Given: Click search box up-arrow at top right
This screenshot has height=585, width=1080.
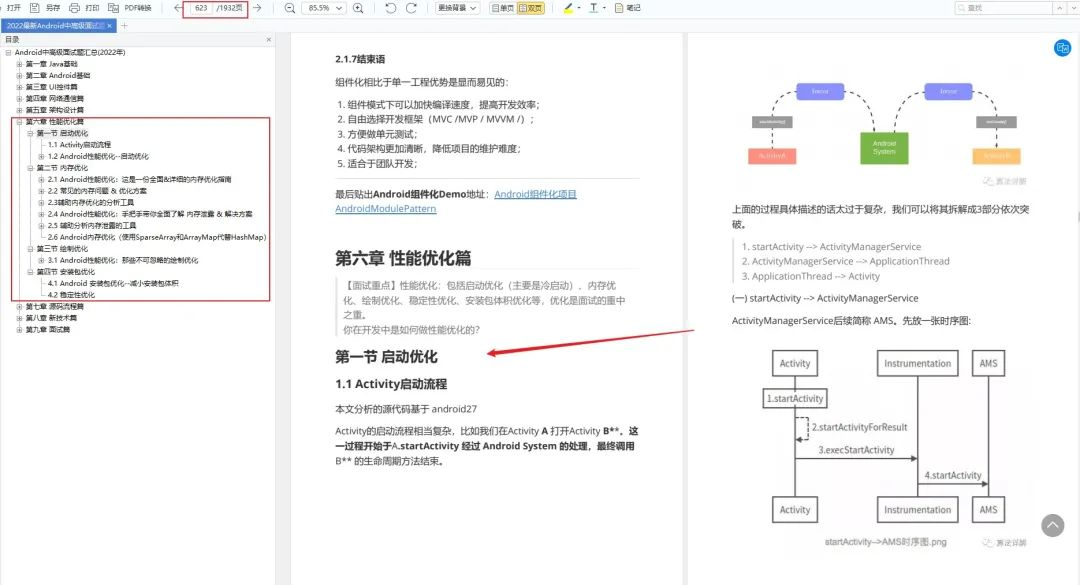Looking at the screenshot, I should (x=1059, y=8).
